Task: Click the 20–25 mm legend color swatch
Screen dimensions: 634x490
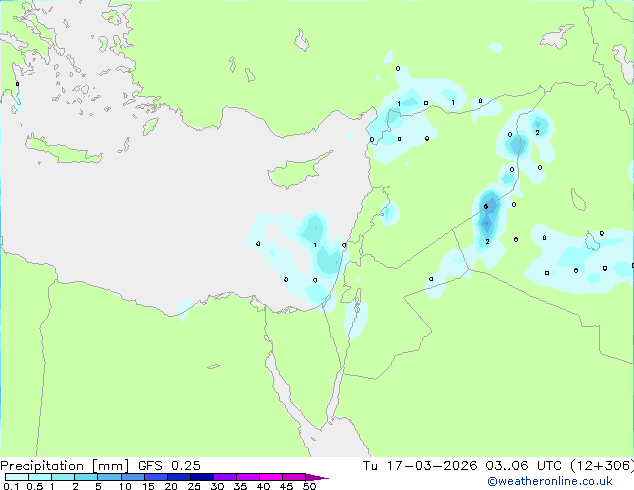Action: [x=179, y=477]
